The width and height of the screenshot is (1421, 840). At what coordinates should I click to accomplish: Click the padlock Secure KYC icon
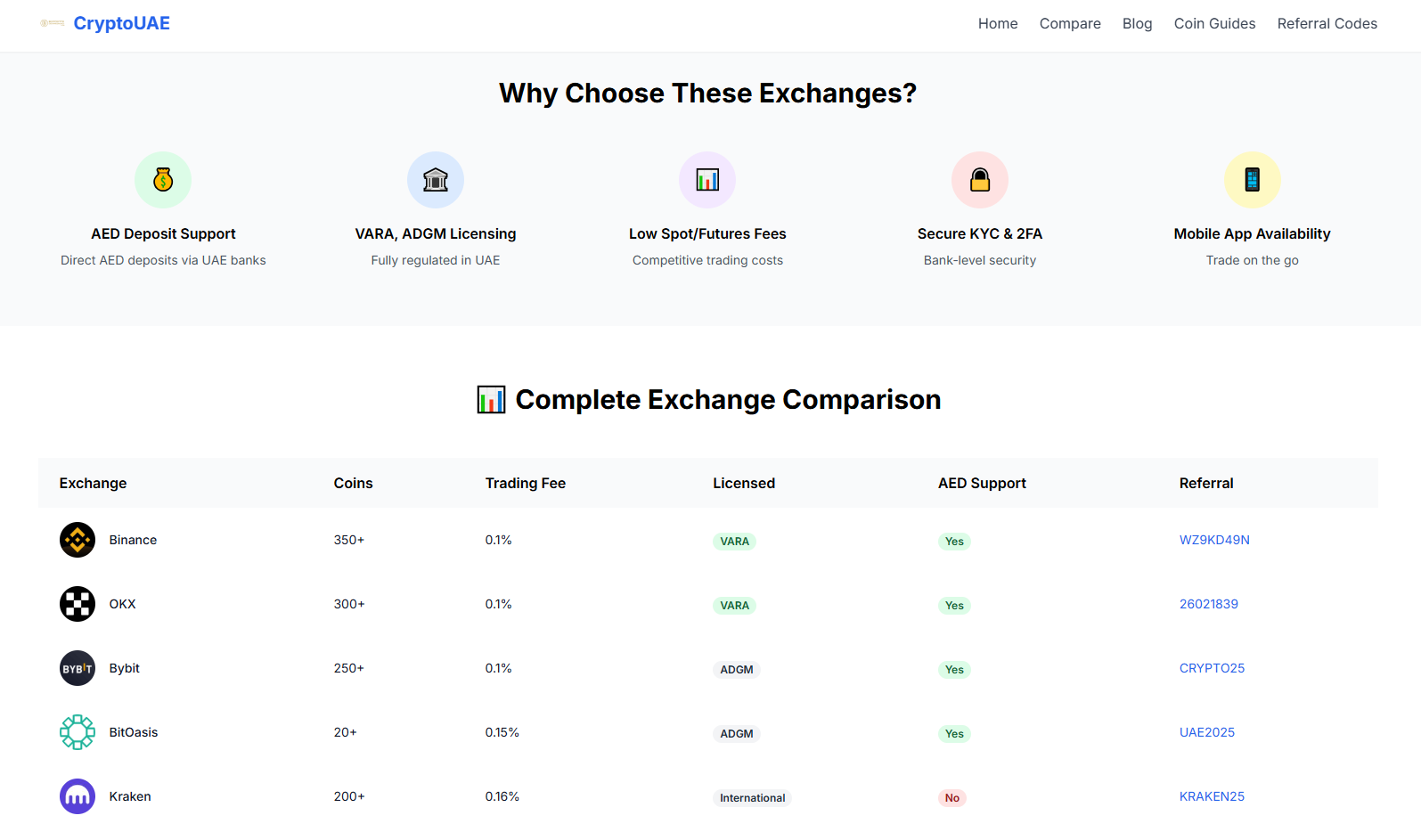[x=980, y=180]
